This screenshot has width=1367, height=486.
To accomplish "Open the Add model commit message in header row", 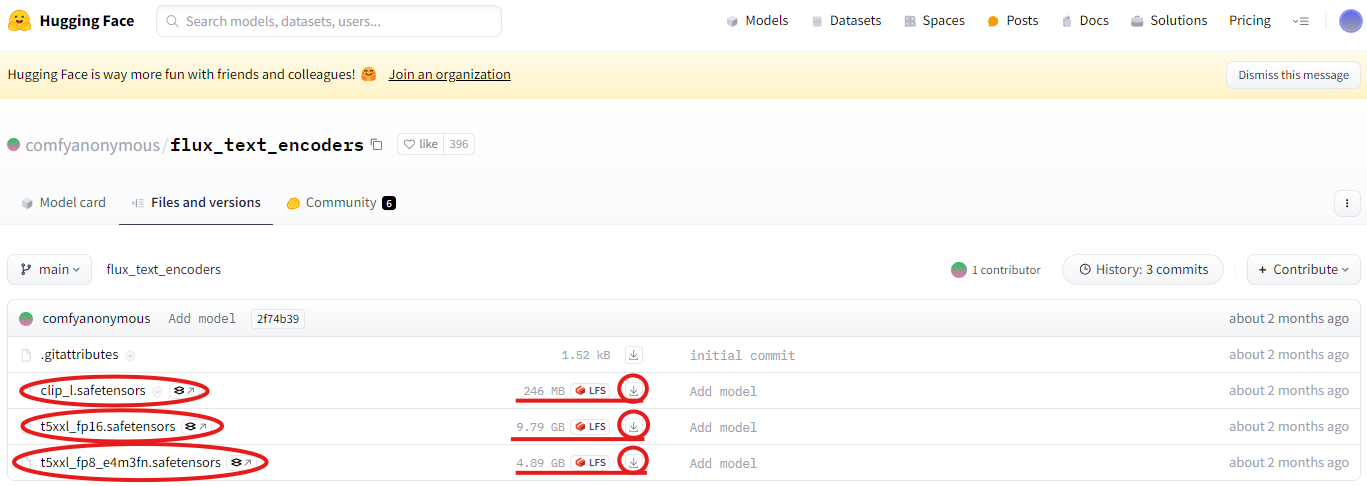I will point(202,319).
